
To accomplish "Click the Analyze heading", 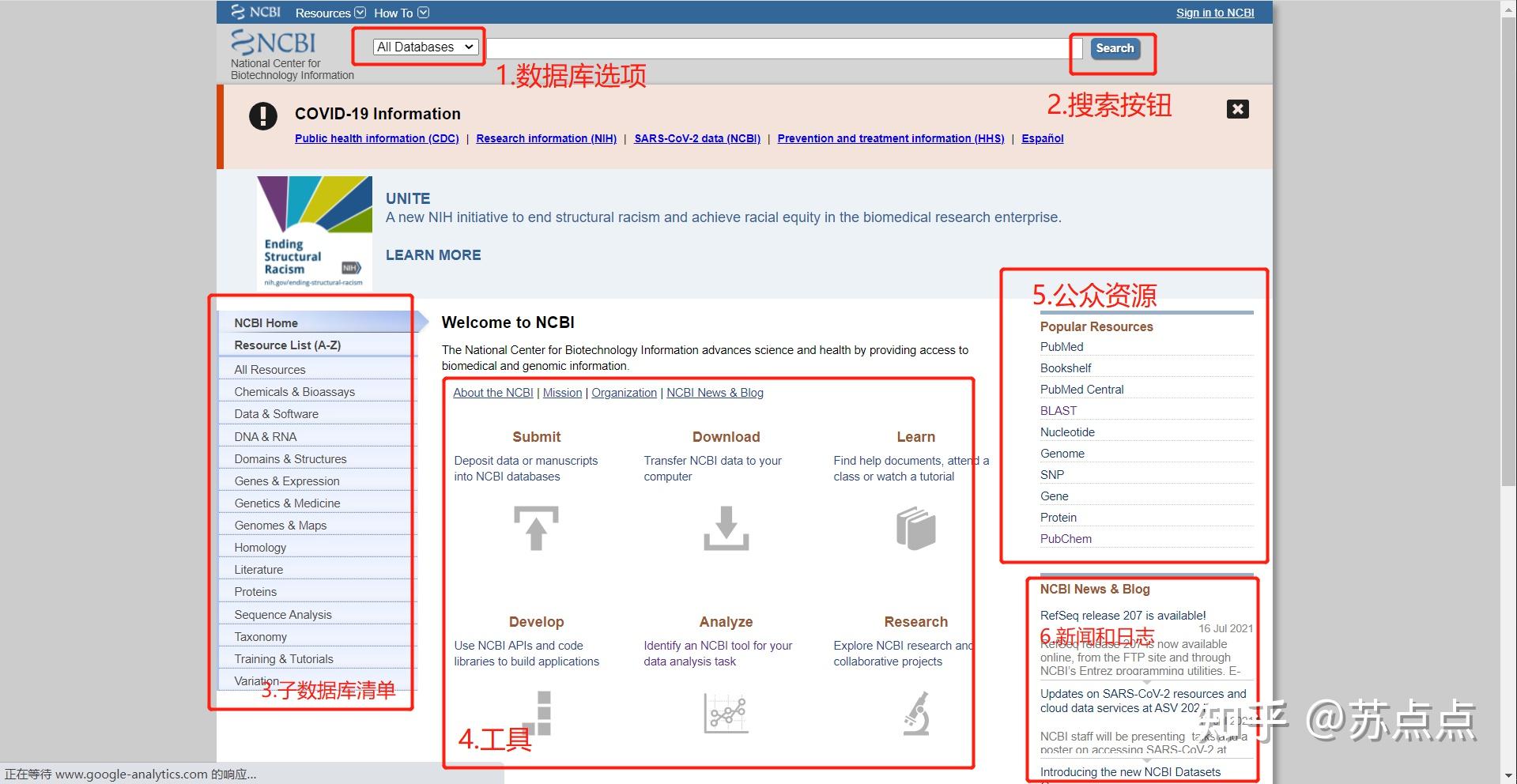I will 726,622.
